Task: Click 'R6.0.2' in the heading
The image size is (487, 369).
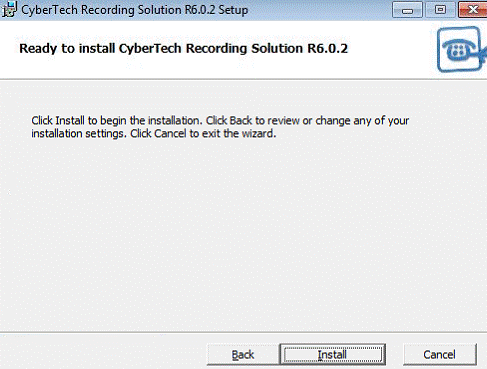Action: coord(327,49)
